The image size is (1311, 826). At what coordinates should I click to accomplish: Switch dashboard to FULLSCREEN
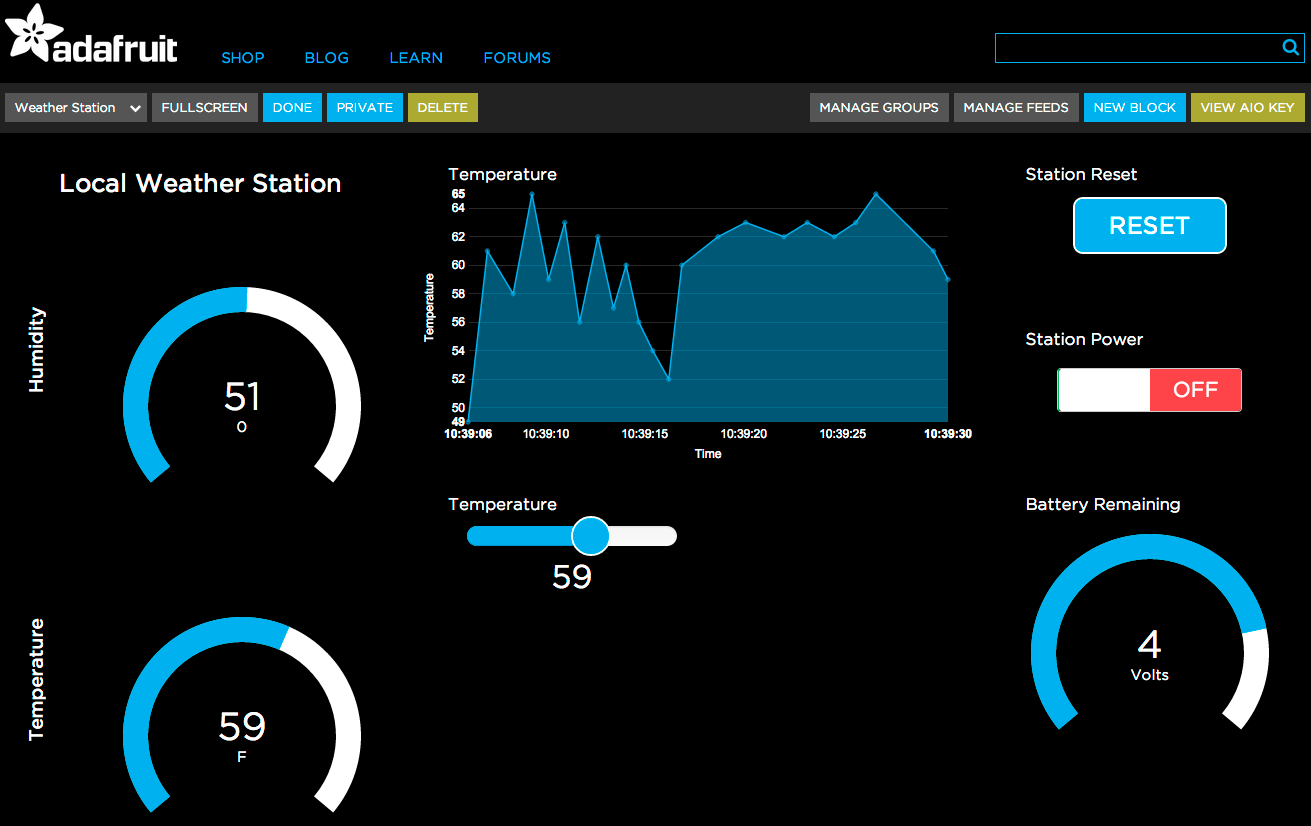205,108
